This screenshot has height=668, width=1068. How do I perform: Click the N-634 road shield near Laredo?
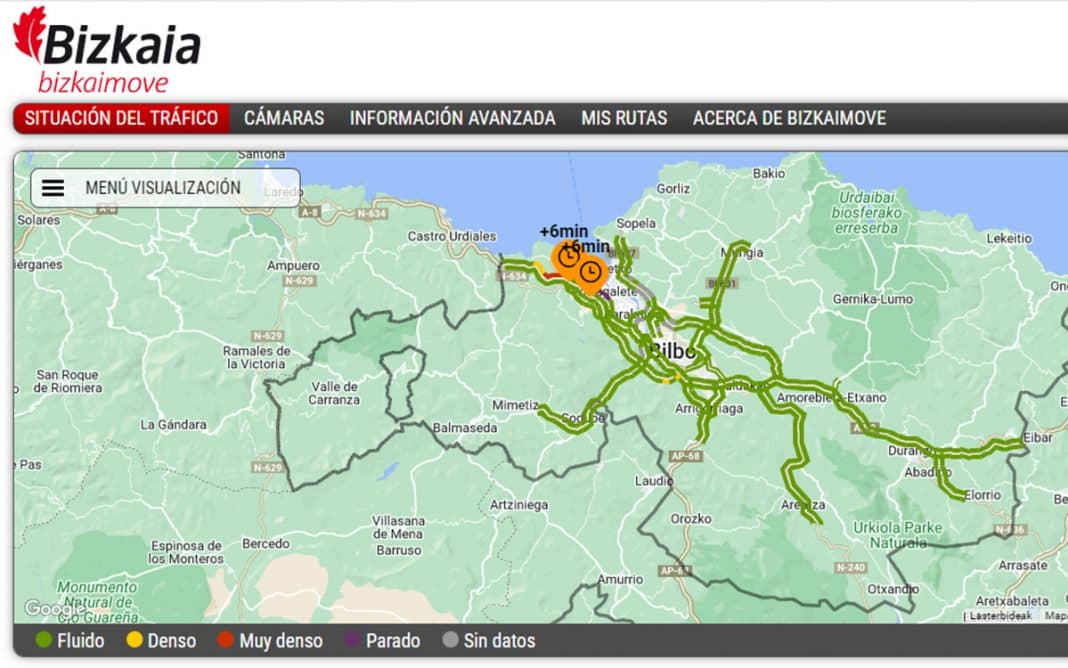click(371, 213)
